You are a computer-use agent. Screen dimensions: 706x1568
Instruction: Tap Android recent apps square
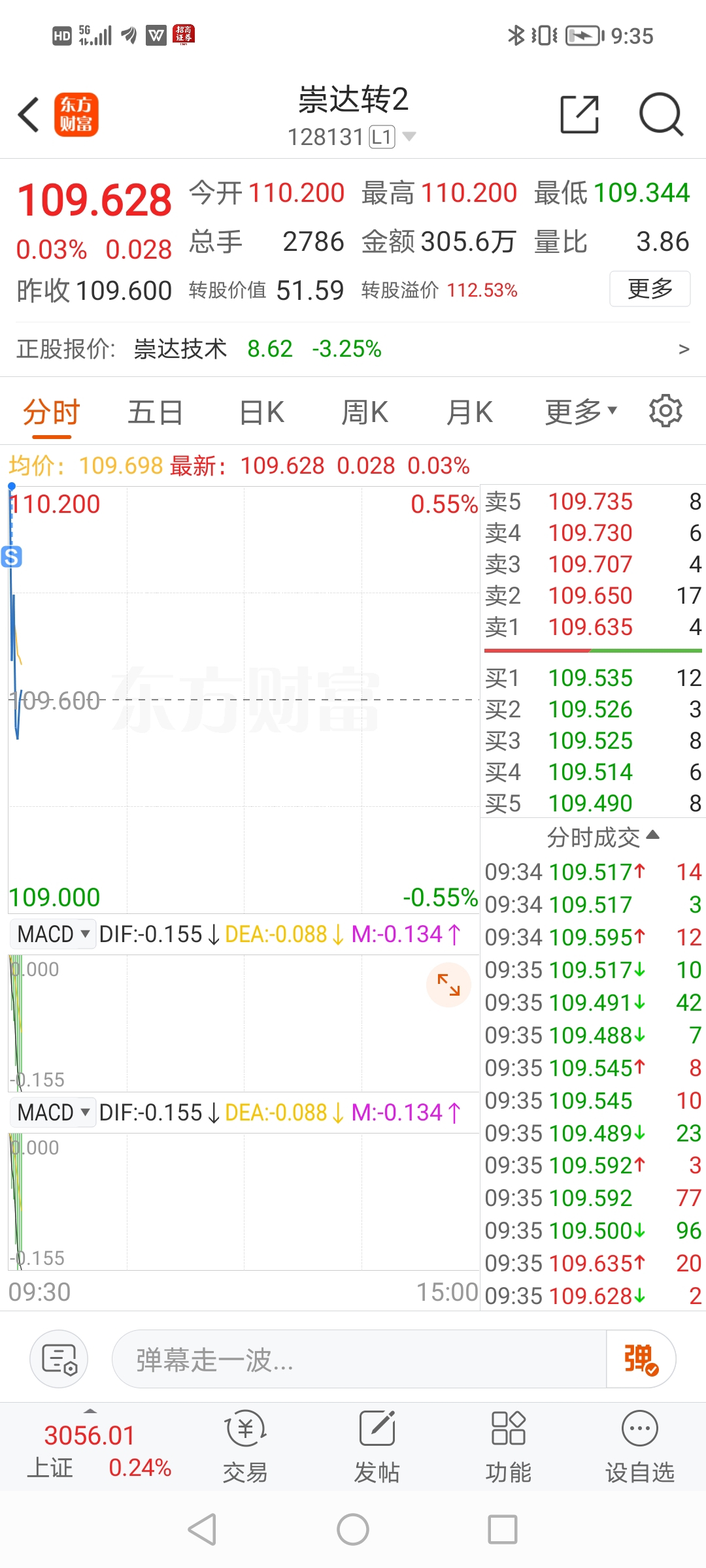click(x=503, y=1529)
